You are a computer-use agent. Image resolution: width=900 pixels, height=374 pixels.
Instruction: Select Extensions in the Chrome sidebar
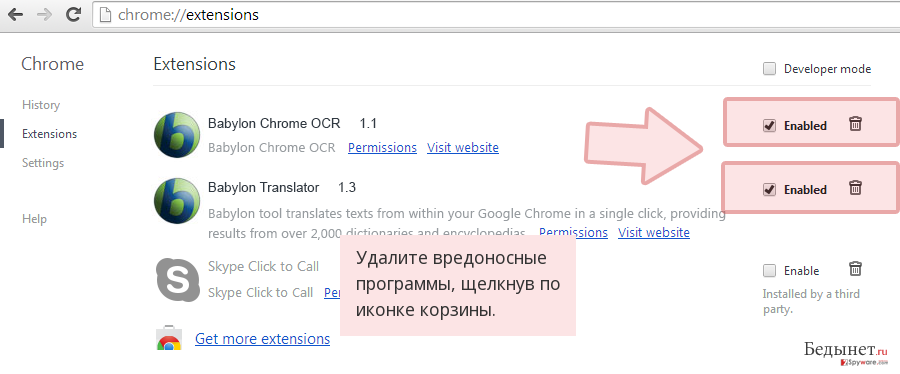click(x=49, y=134)
